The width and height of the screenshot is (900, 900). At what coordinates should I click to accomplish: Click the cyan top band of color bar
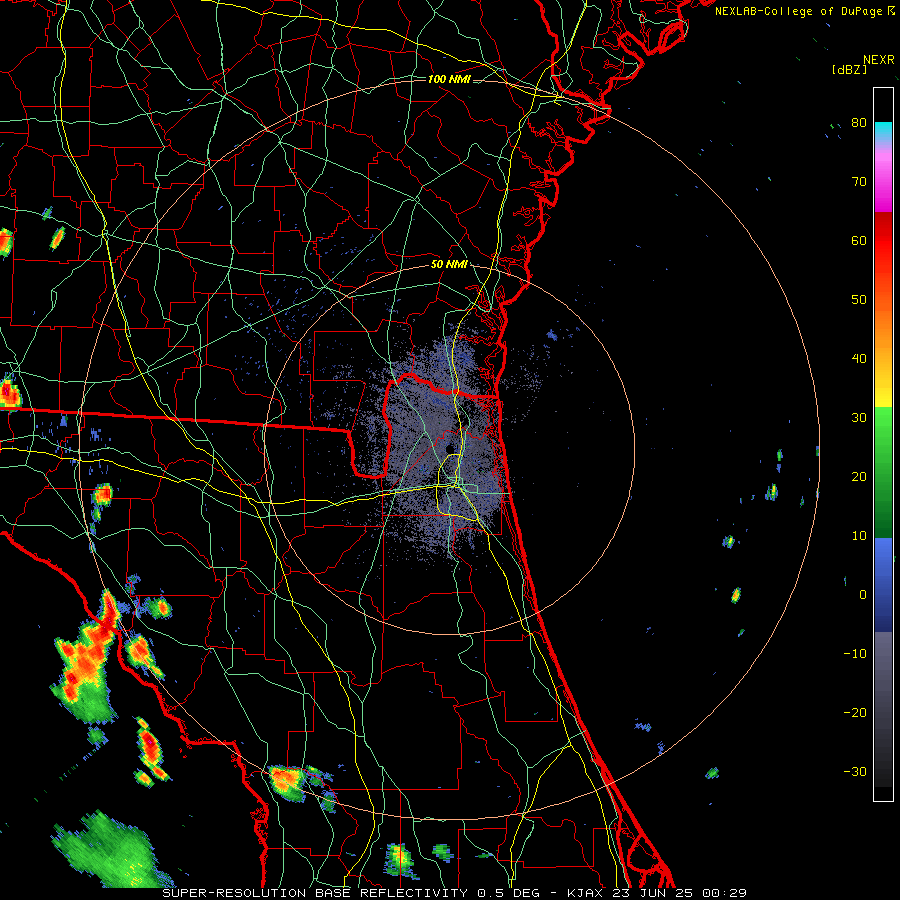click(x=883, y=132)
